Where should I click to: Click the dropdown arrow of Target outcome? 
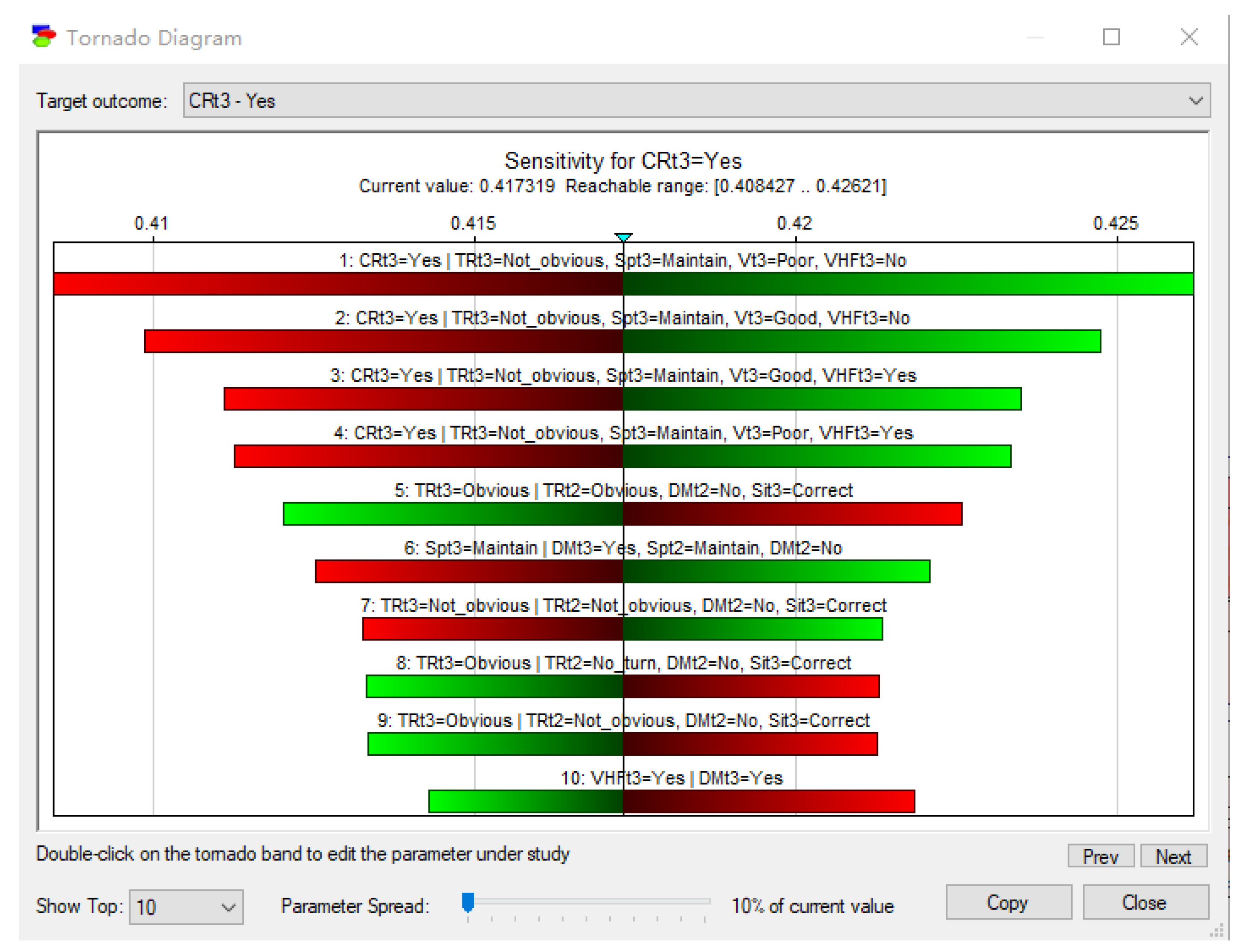coord(1195,101)
